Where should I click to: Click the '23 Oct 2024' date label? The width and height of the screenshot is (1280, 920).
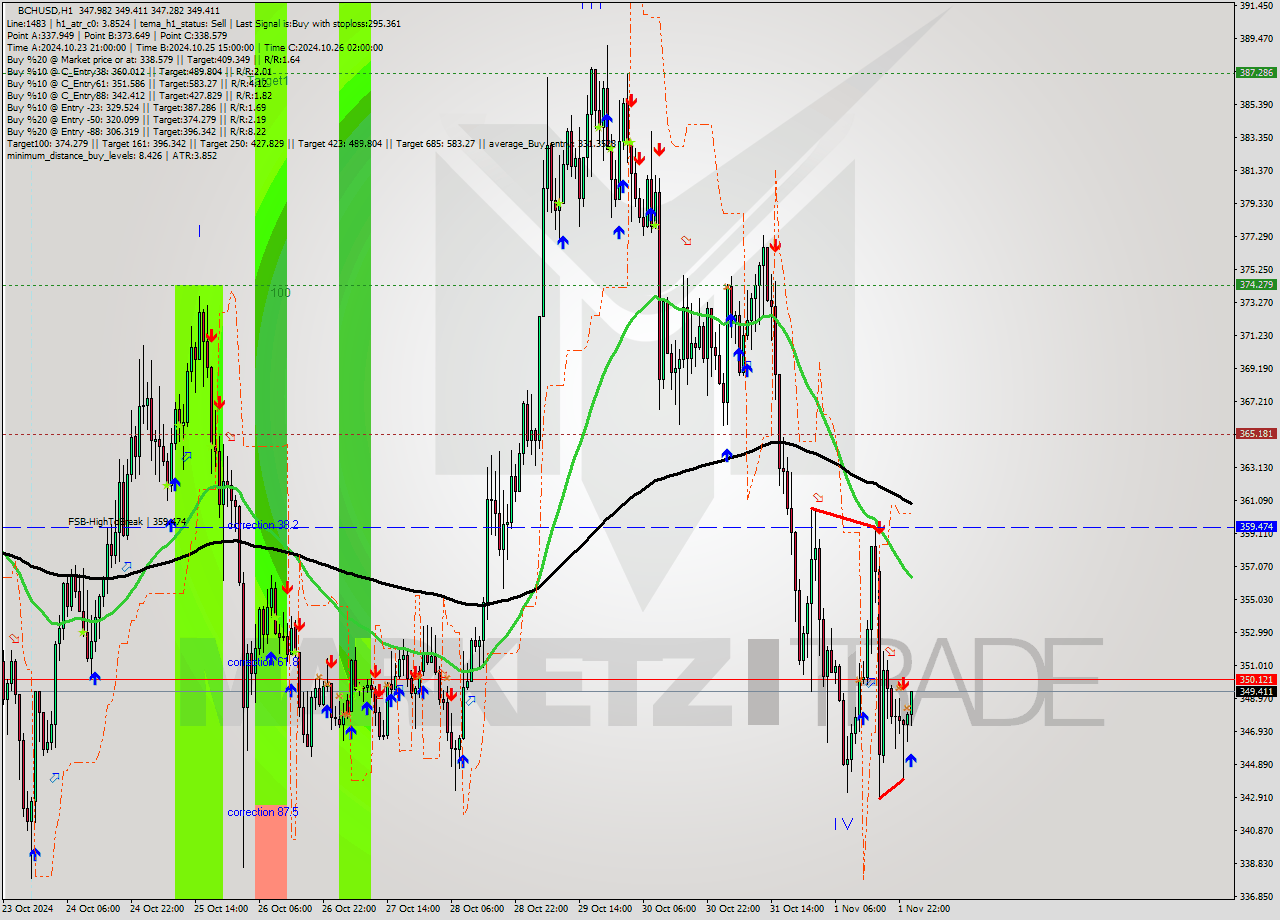coord(29,909)
